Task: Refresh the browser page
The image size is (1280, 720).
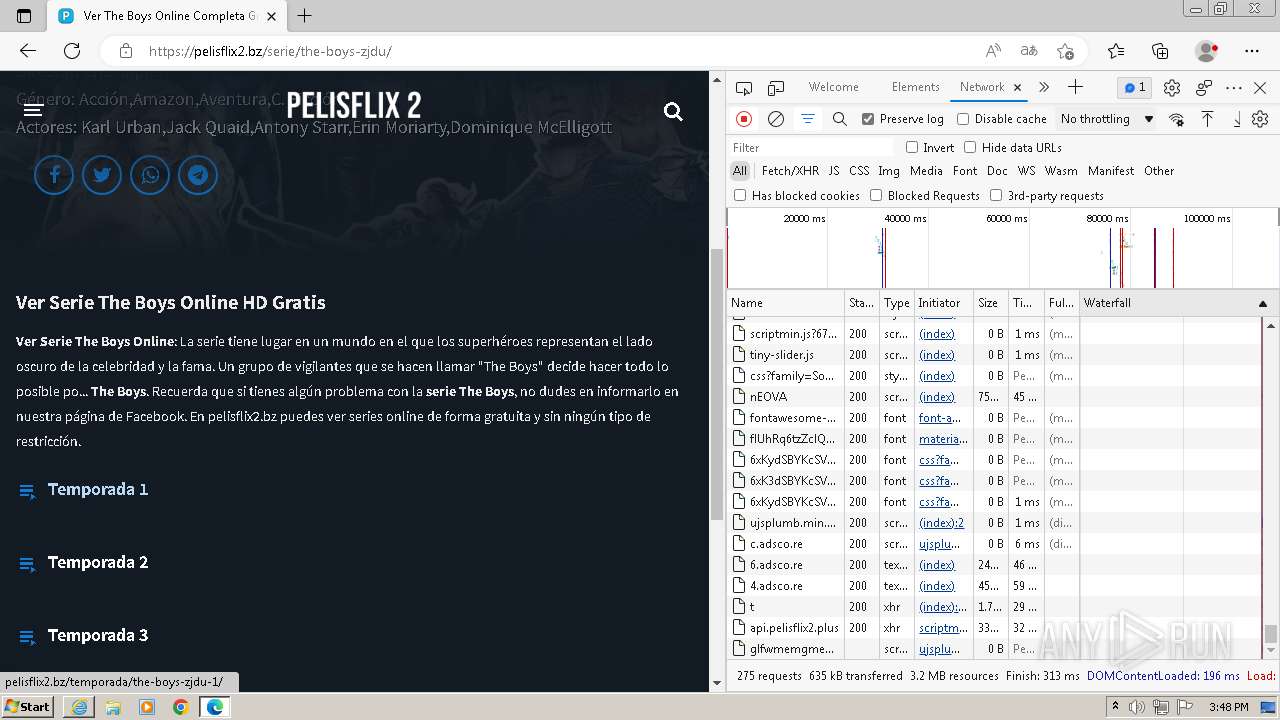Action: [72, 51]
